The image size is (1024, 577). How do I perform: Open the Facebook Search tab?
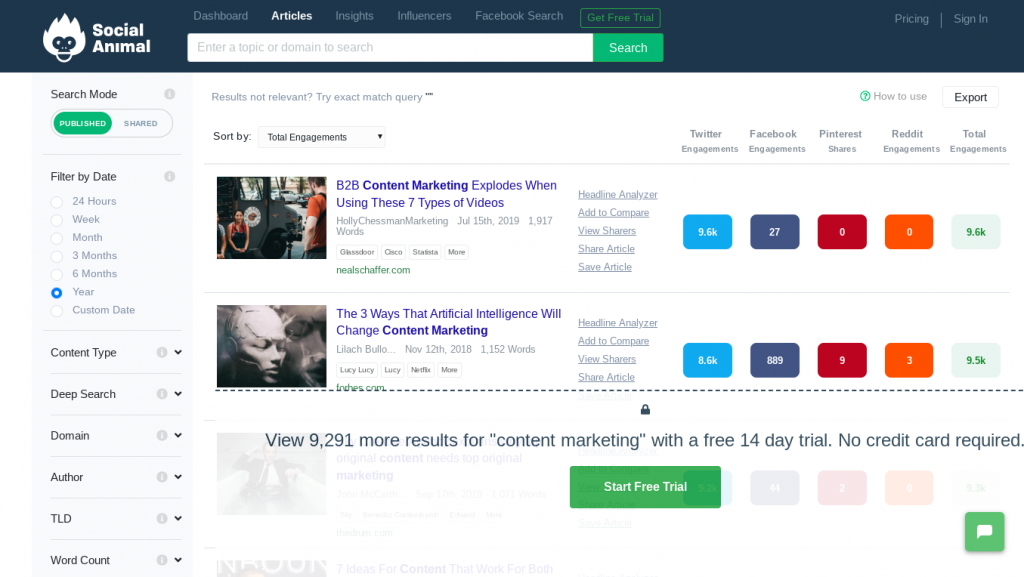click(519, 16)
